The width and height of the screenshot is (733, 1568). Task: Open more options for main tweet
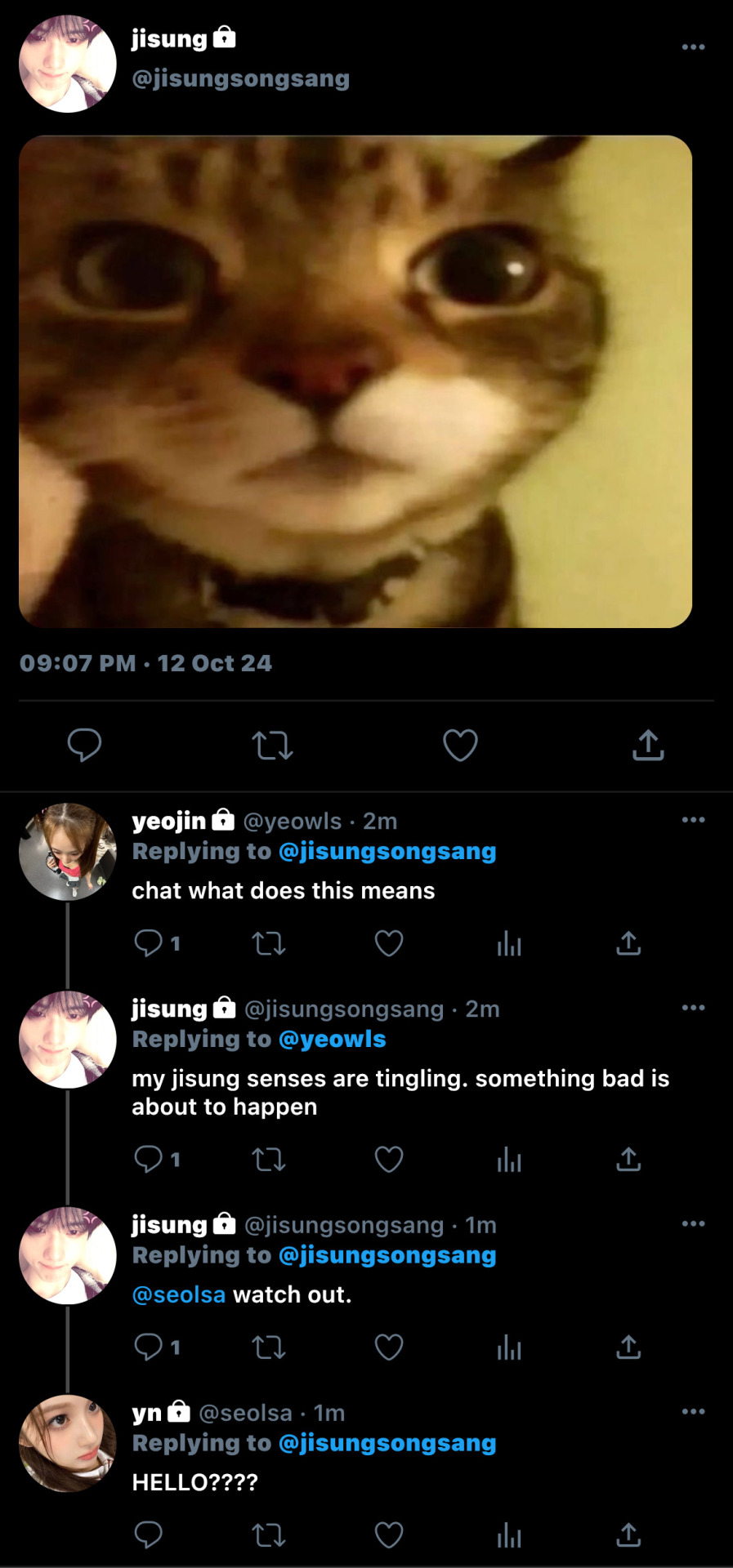[x=693, y=47]
